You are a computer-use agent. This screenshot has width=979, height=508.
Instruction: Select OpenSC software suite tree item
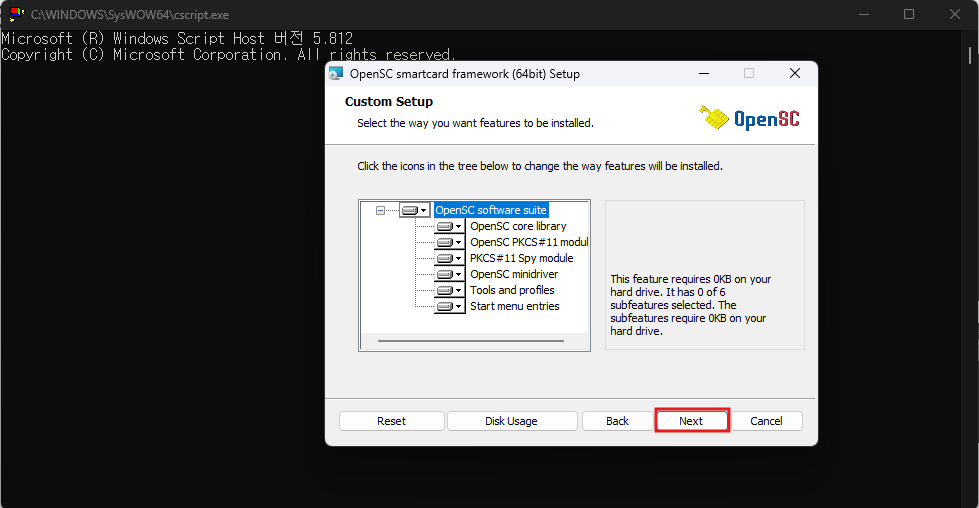tap(491, 210)
